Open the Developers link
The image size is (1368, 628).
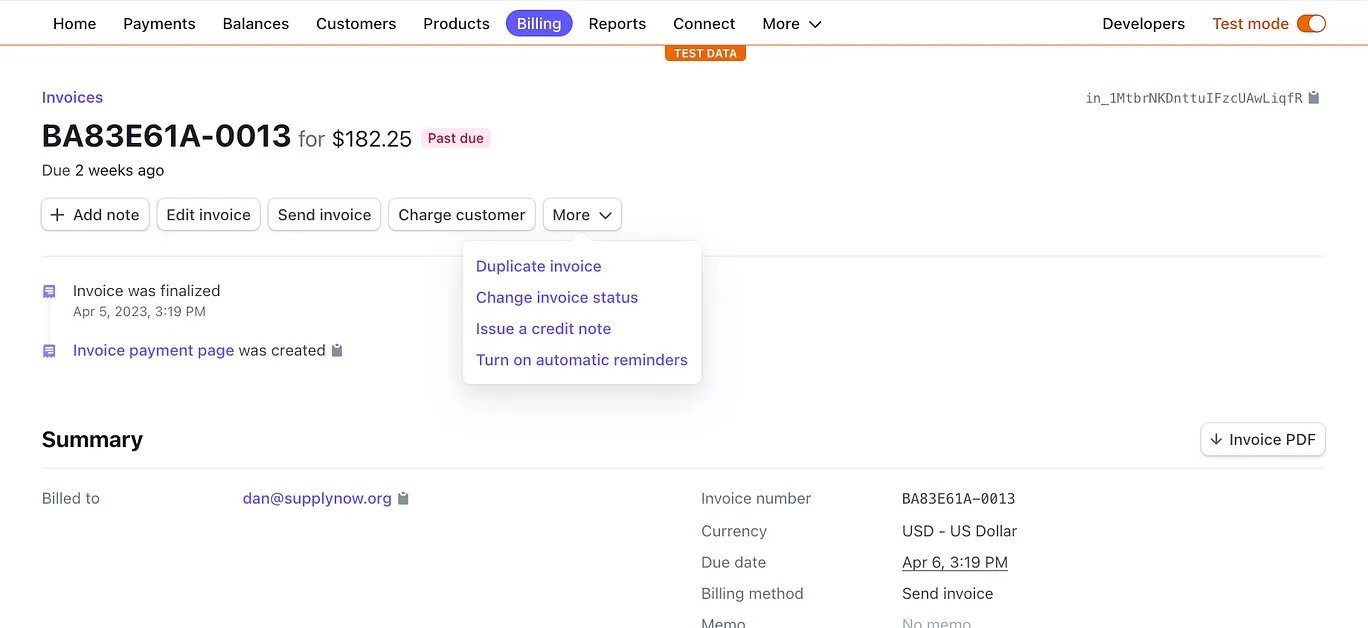point(1143,24)
